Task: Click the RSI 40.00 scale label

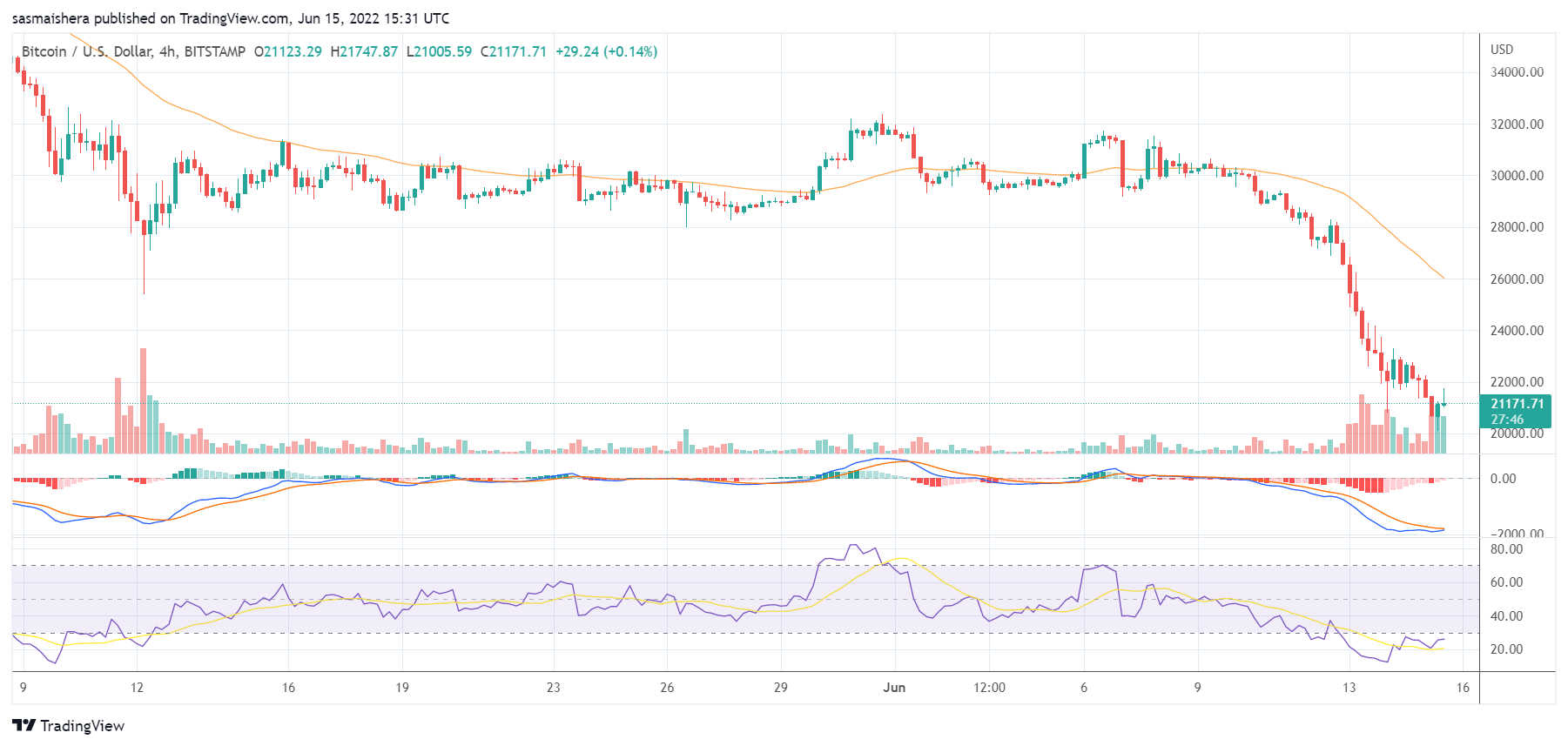Action: point(1506,616)
